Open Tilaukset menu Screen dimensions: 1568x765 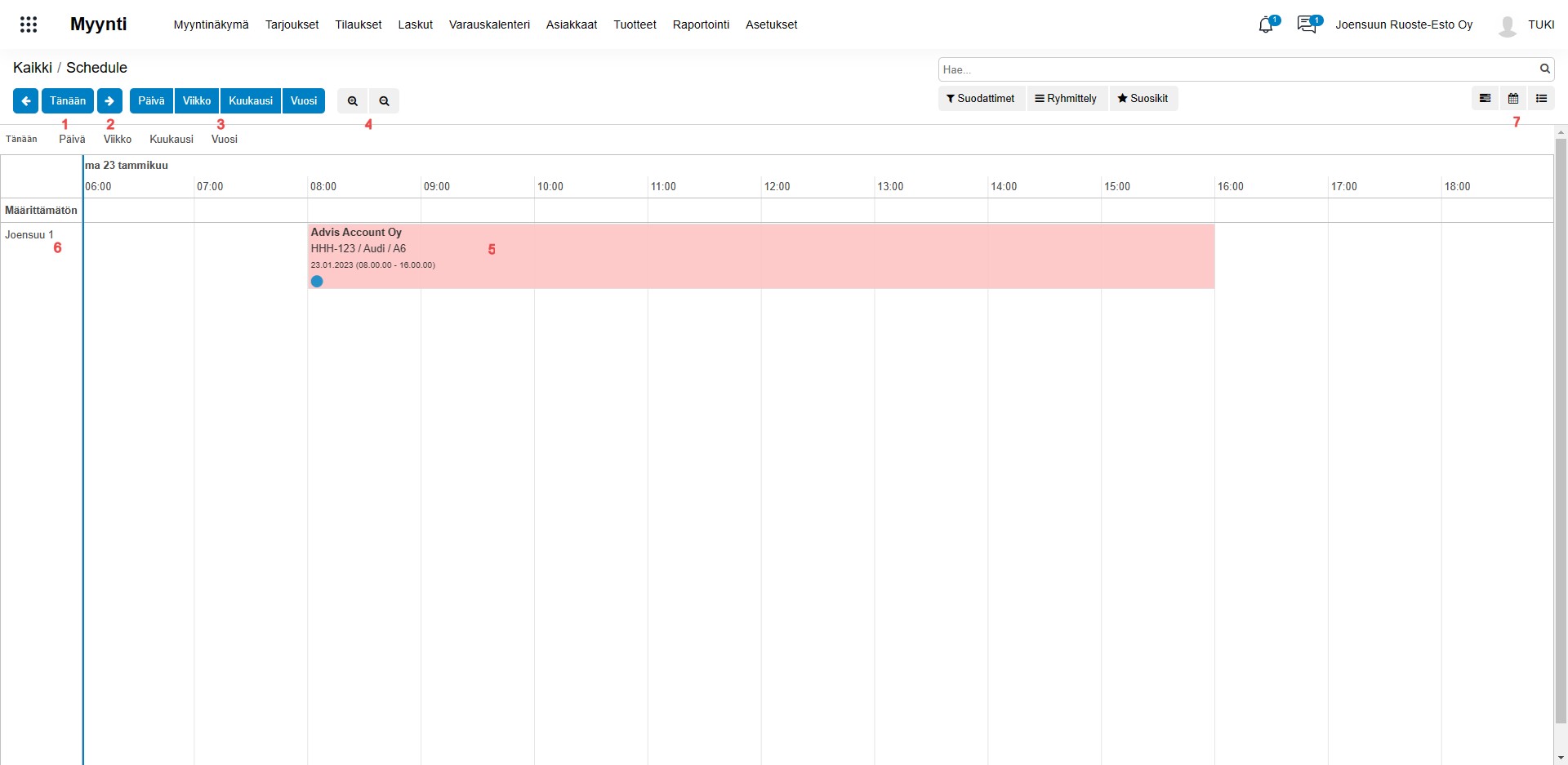pyautogui.click(x=359, y=24)
